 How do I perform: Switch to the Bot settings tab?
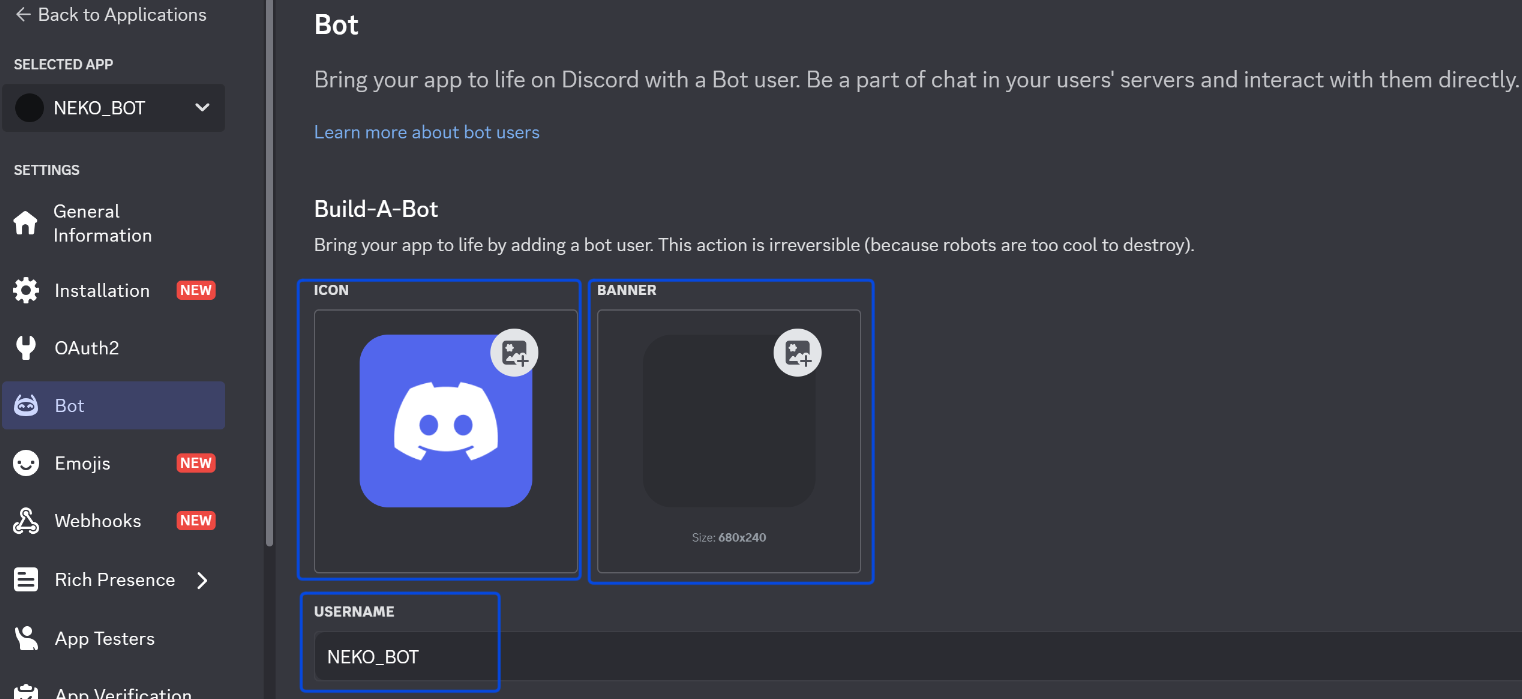pyautogui.click(x=70, y=405)
